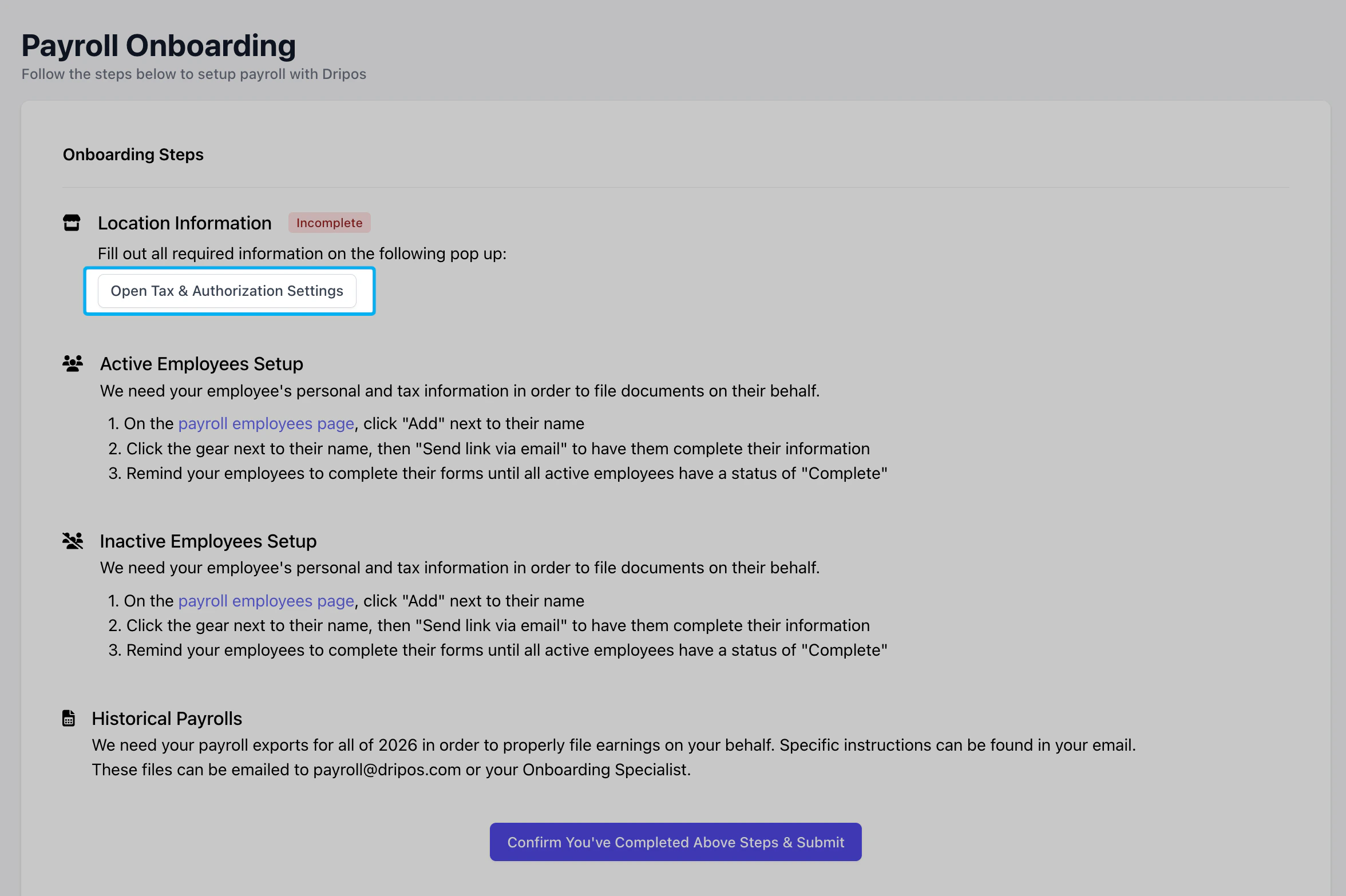Click the payroll@dripos.com email text
Viewport: 1346px width, 896px height.
(387, 770)
